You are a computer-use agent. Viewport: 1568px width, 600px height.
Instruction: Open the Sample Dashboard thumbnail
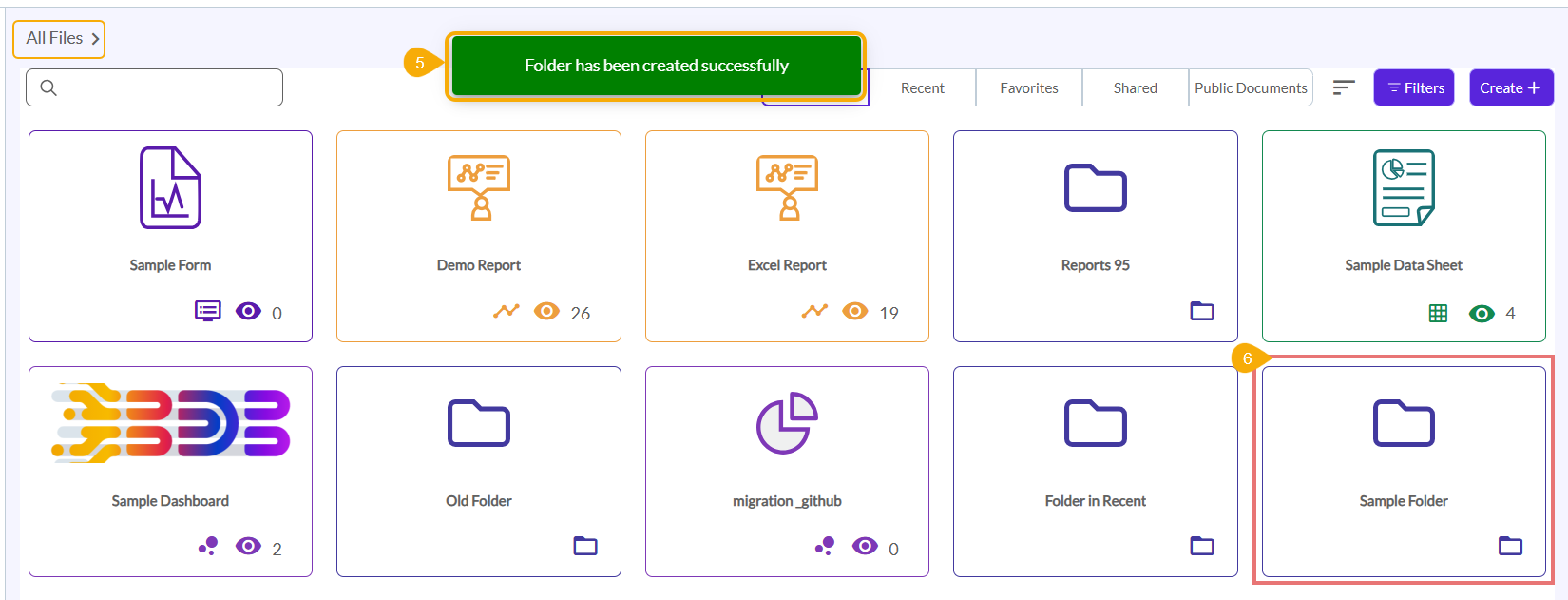170,423
